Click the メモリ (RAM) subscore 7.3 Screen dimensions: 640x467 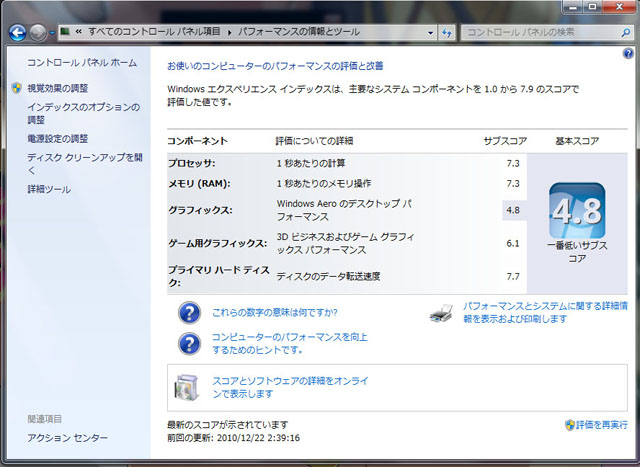(513, 183)
